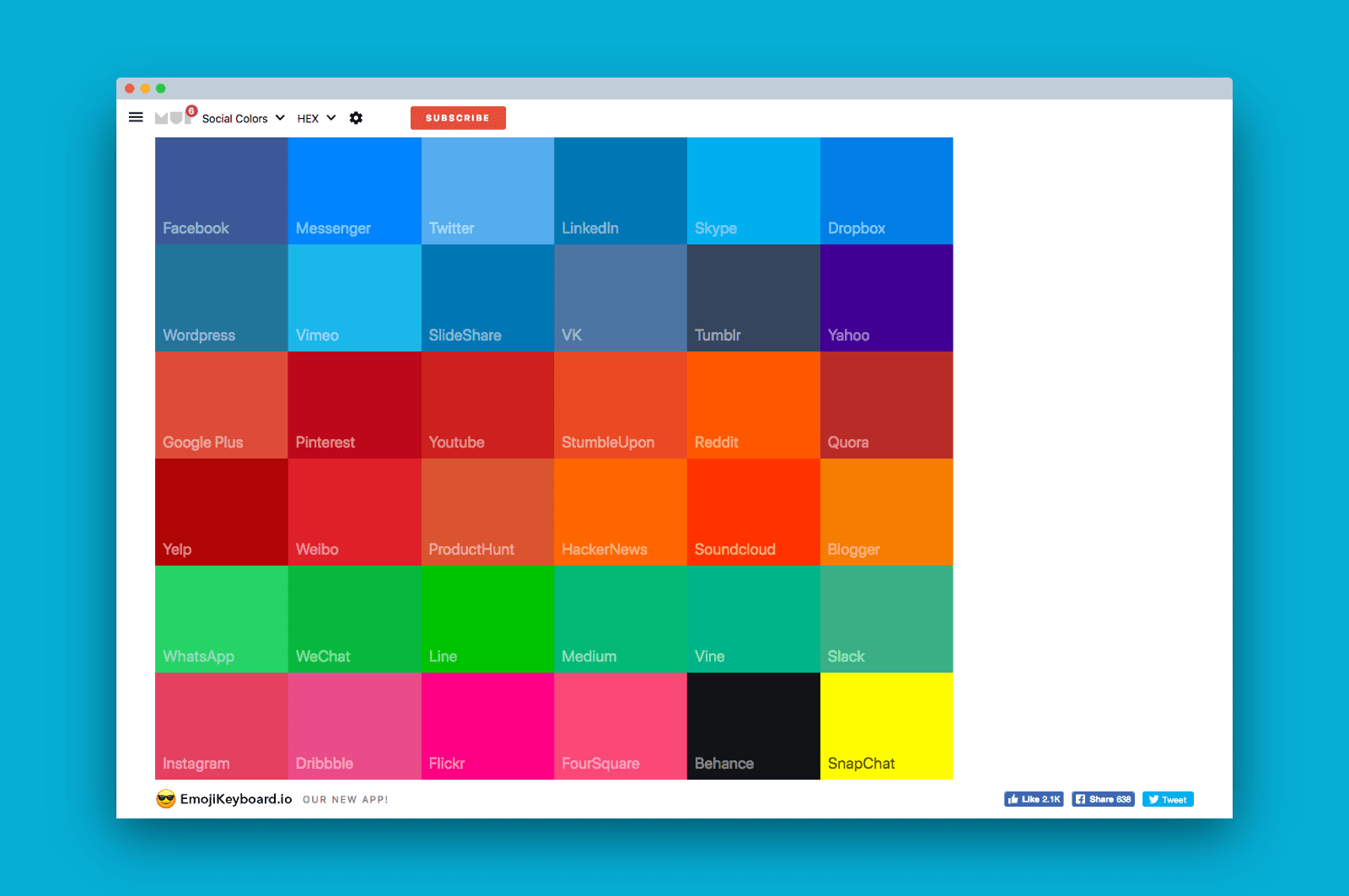Click the MUI logo with notification badge
This screenshot has width=1349, height=896.
pos(175,117)
